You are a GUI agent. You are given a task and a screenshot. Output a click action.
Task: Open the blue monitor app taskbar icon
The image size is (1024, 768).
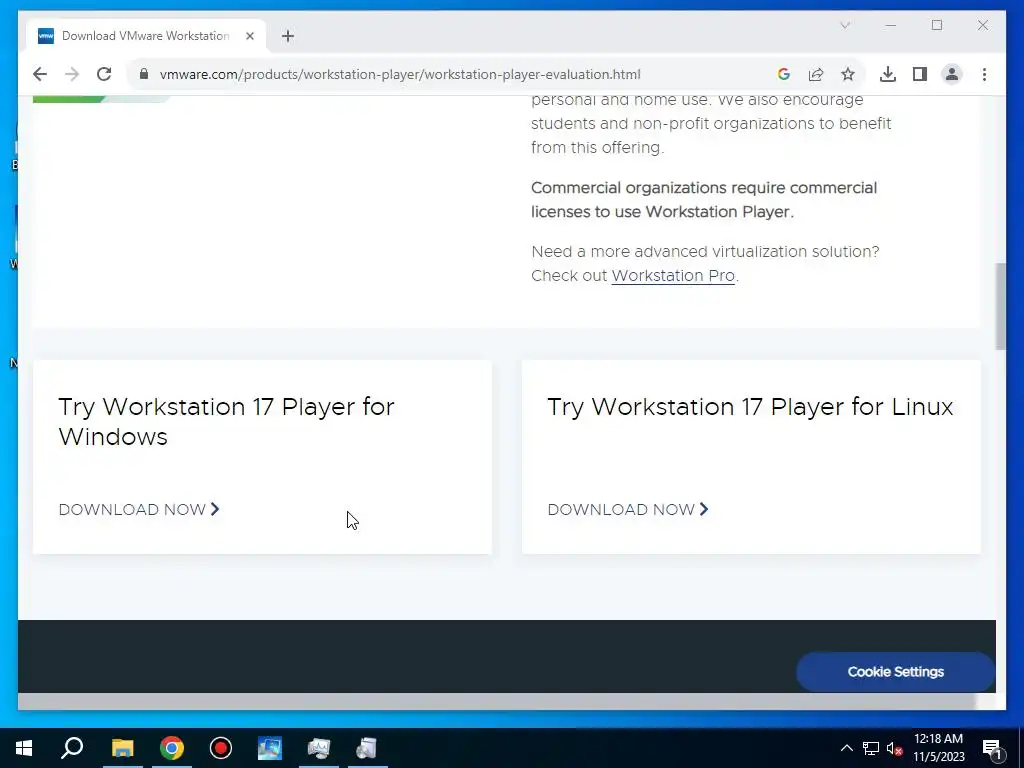pos(270,748)
